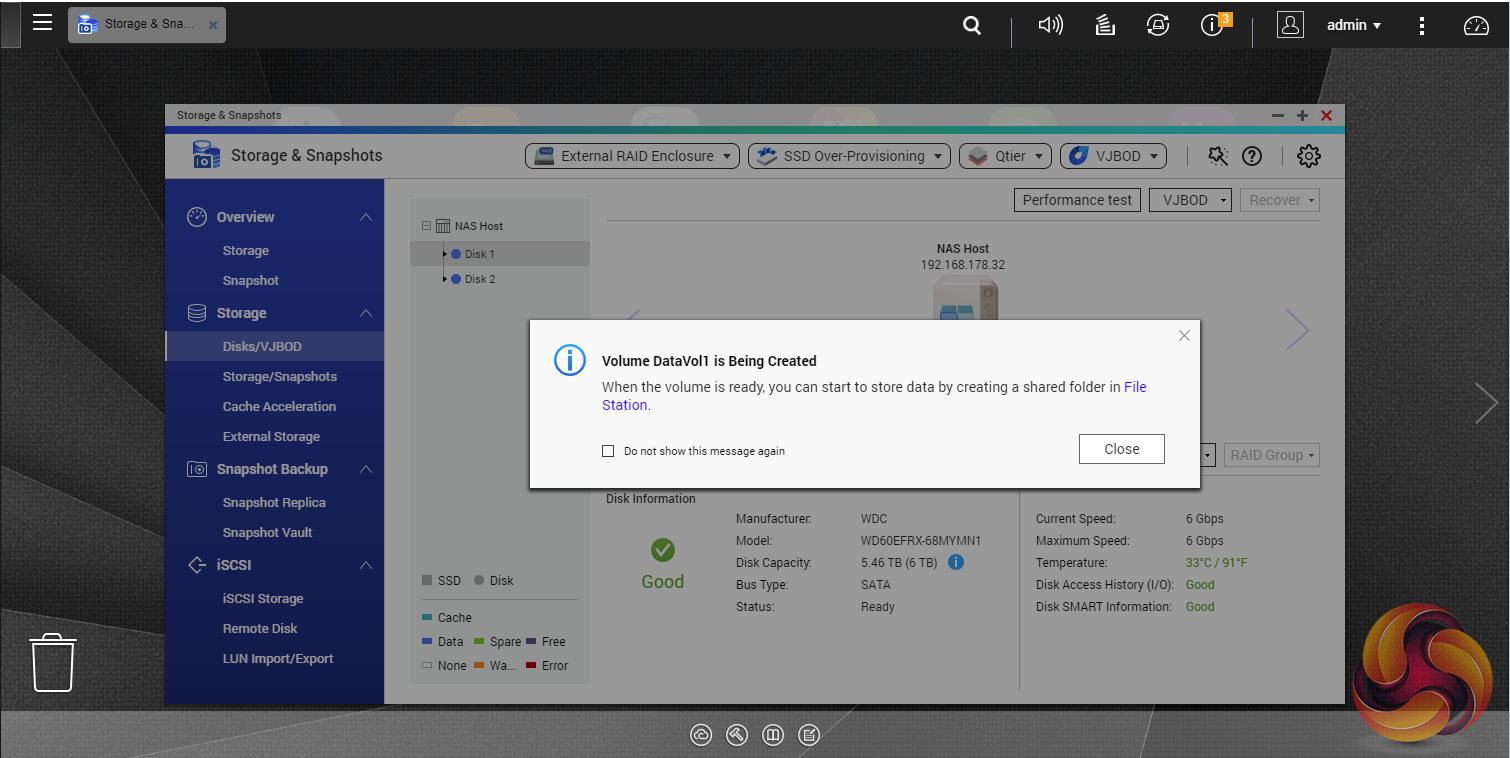
Task: Open Cache Acceleration sidebar item
Action: pos(279,407)
